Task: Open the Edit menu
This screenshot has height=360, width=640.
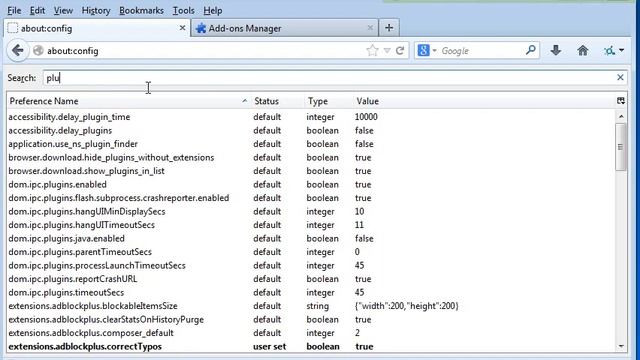Action: point(37,11)
